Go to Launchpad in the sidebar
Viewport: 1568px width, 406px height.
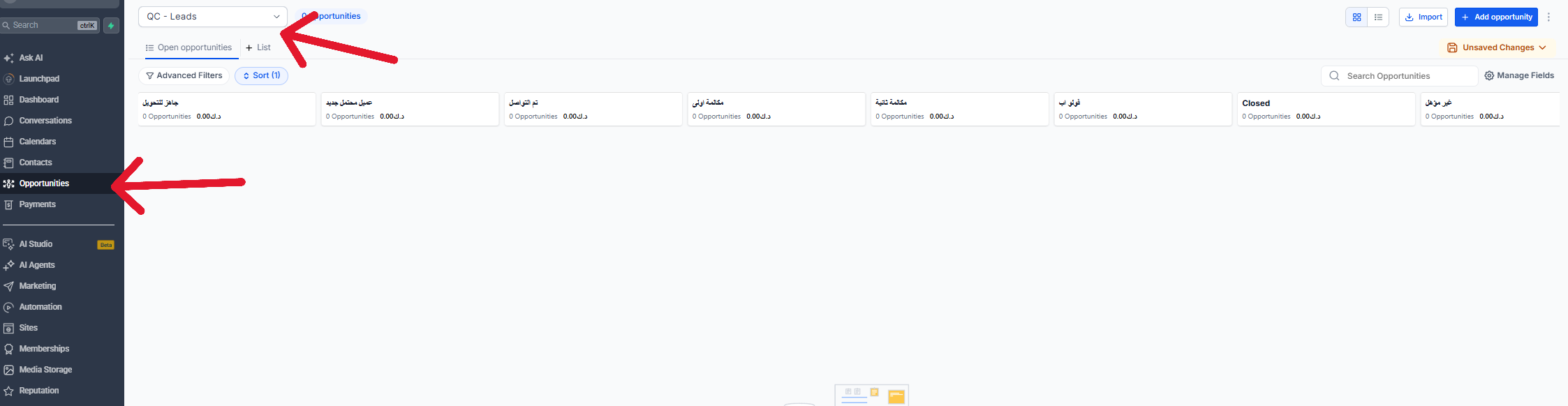click(39, 79)
